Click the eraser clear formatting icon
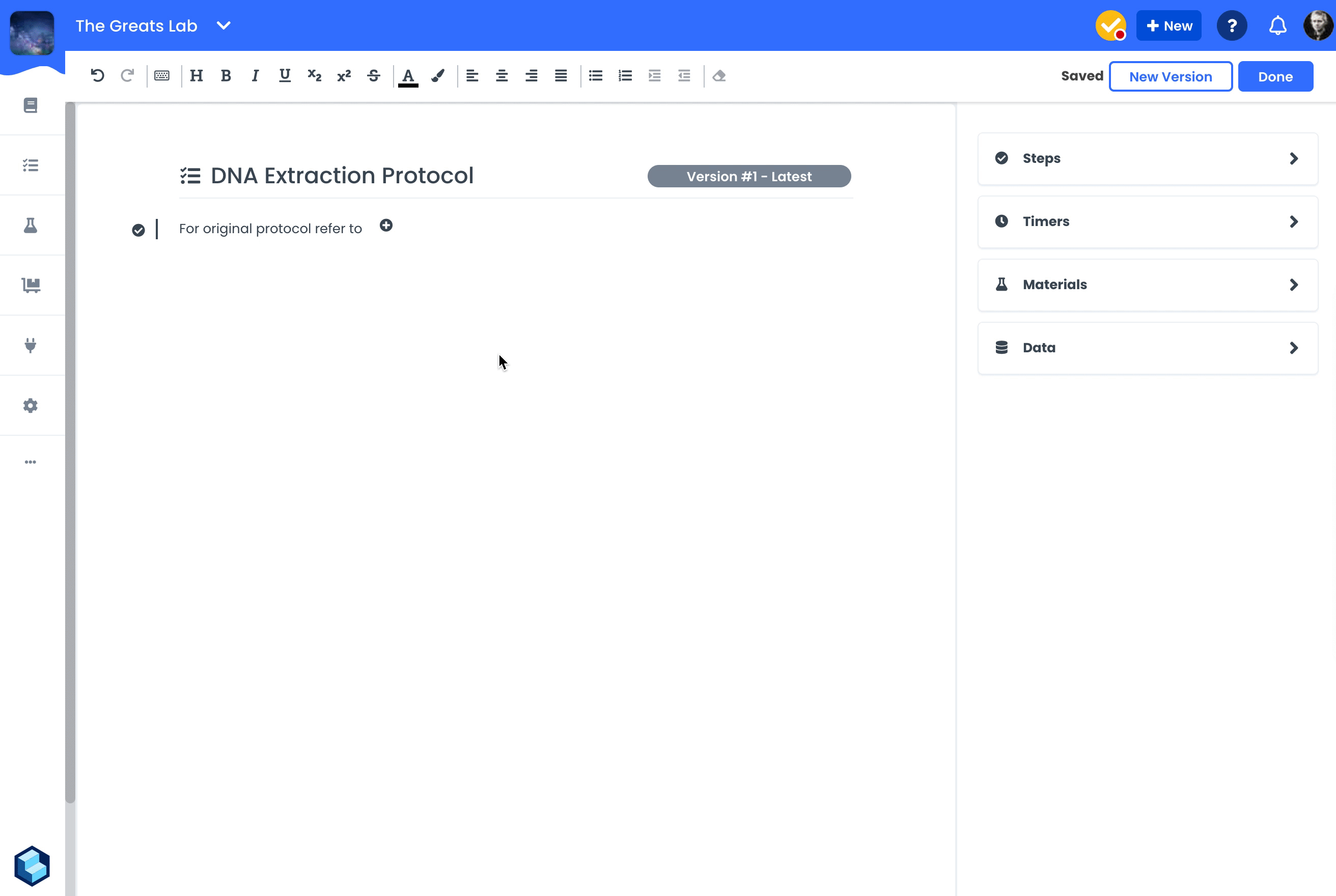Image resolution: width=1336 pixels, height=896 pixels. point(719,75)
